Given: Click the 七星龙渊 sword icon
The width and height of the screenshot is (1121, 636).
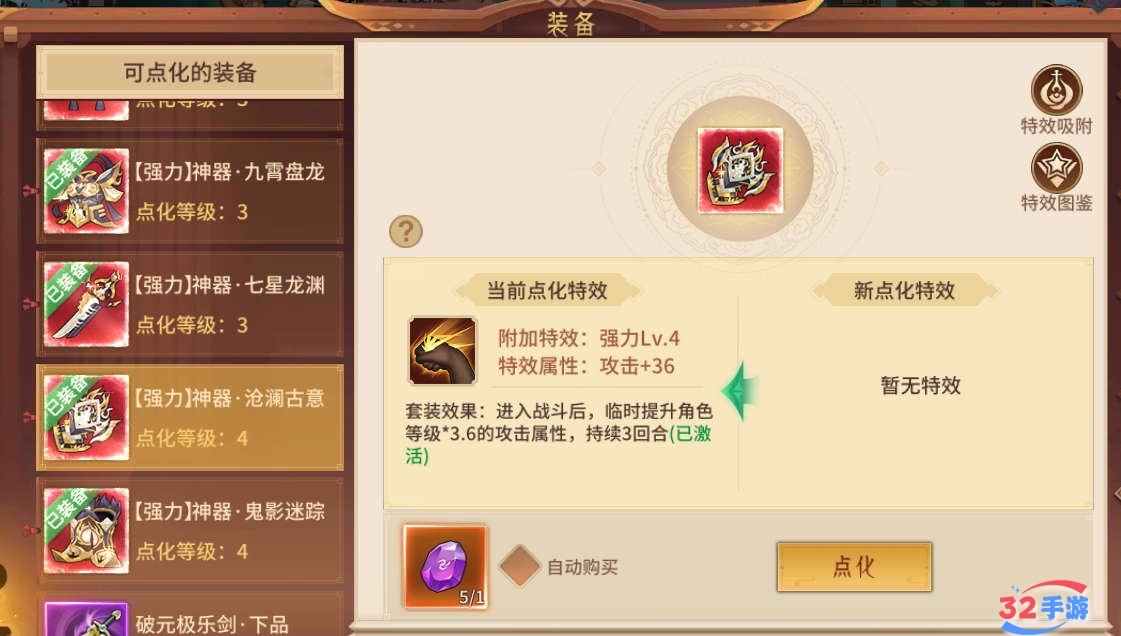Looking at the screenshot, I should [86, 304].
